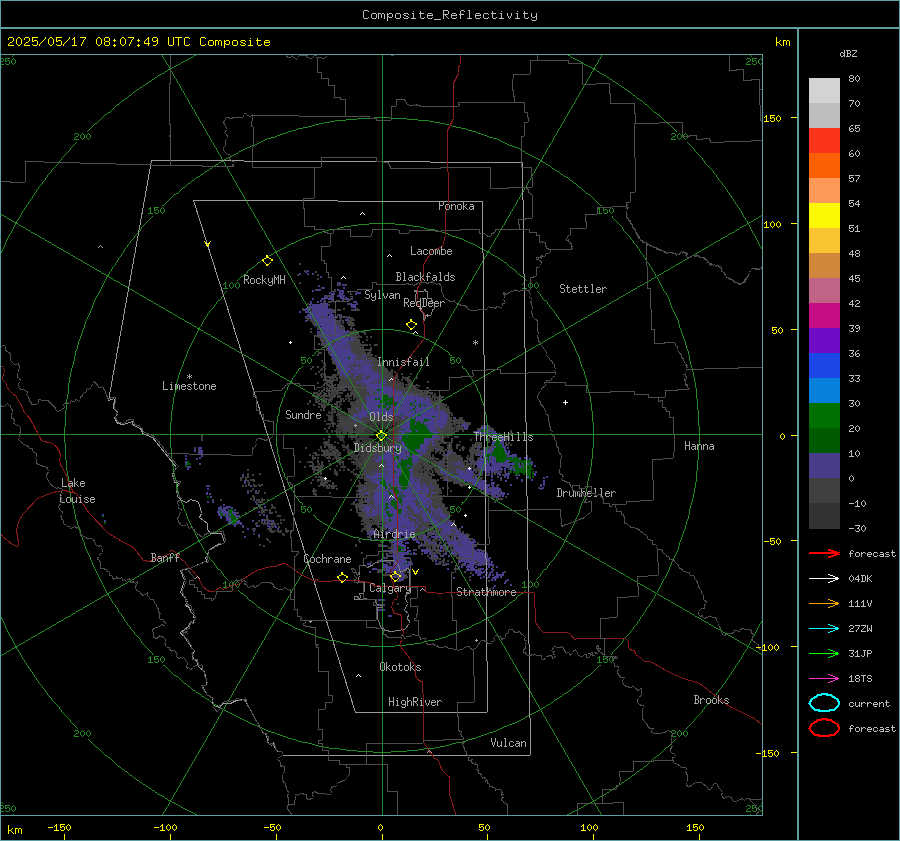
Task: Click the Limestone label
Action: pos(189,386)
